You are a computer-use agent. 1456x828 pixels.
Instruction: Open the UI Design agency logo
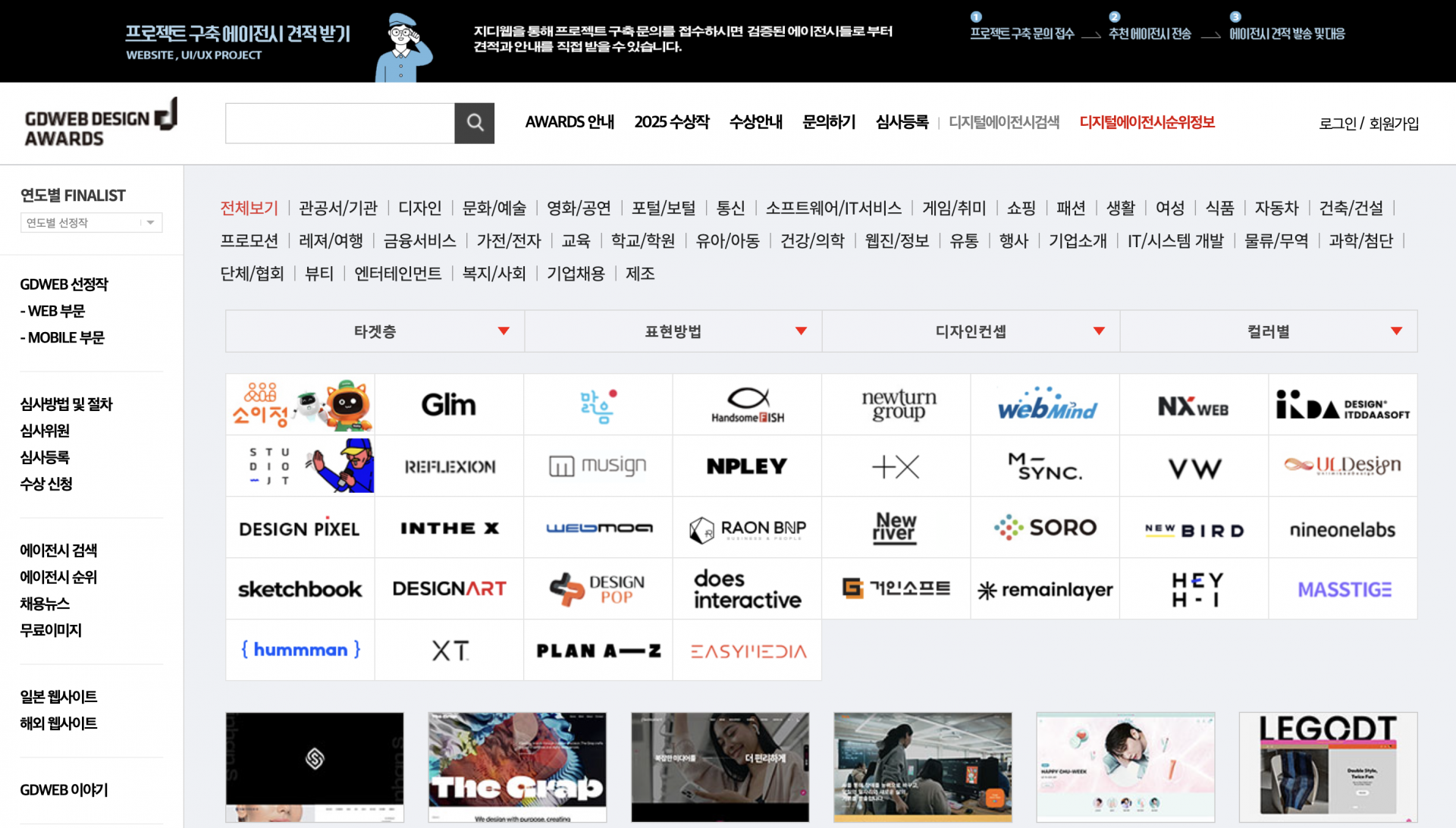(x=1343, y=466)
